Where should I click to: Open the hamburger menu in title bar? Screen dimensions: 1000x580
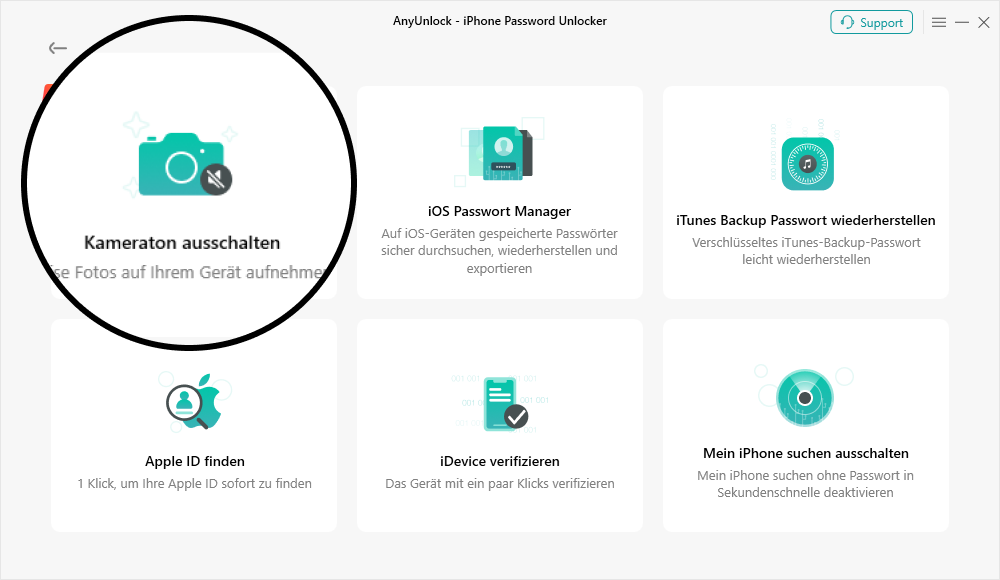[x=939, y=22]
